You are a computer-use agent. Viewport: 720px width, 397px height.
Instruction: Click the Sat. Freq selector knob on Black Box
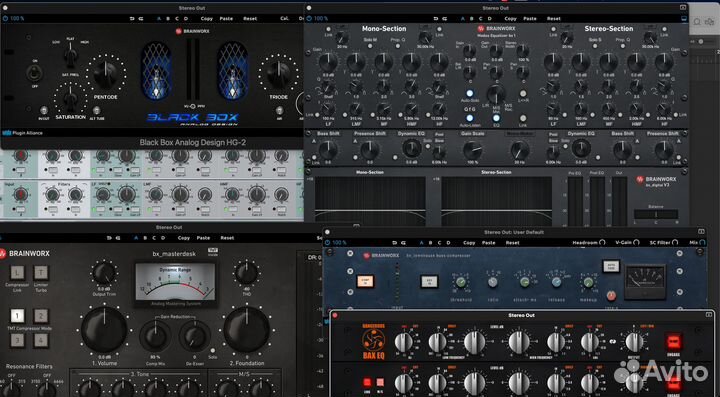[x=71, y=56]
